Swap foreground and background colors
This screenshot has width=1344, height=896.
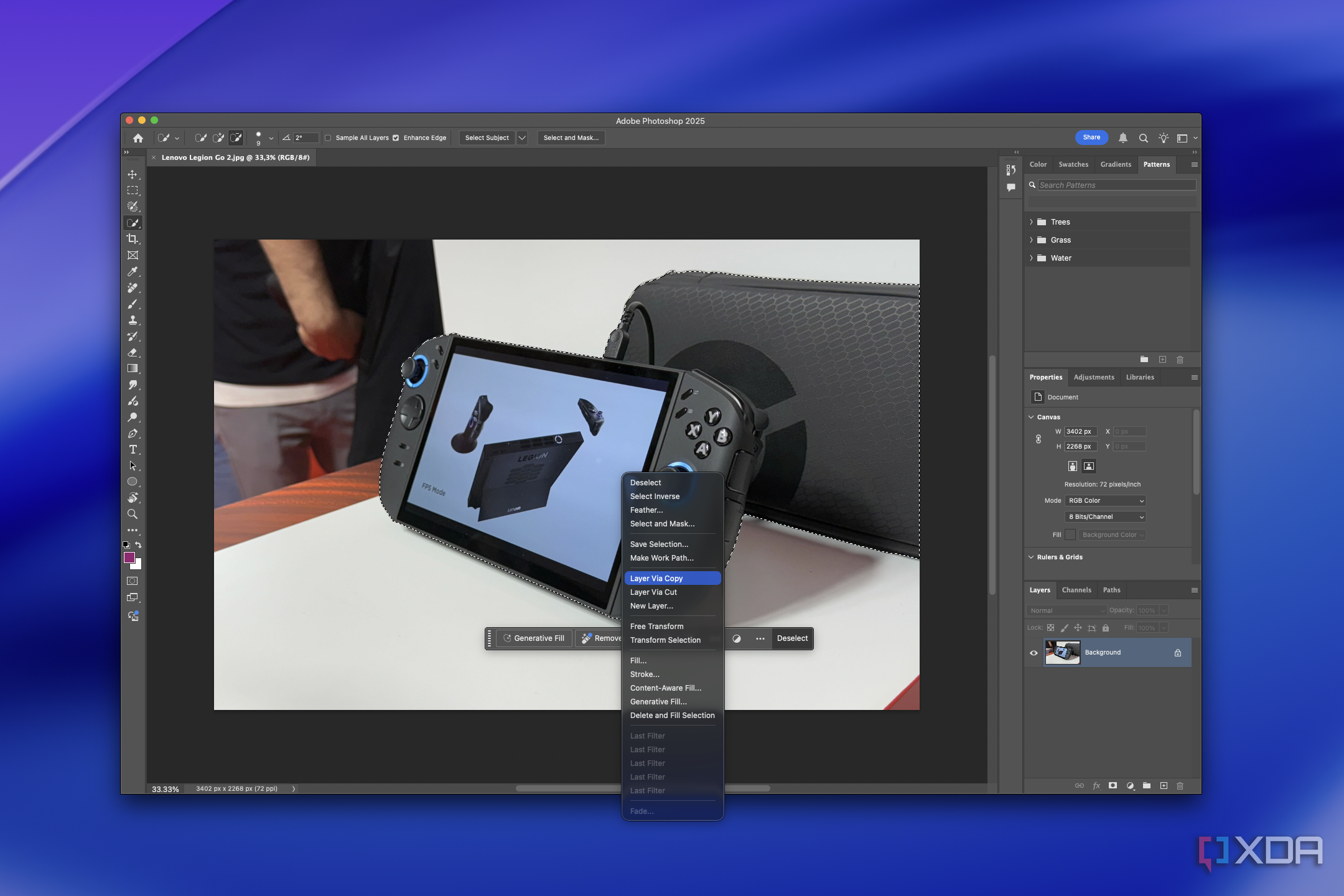point(138,545)
